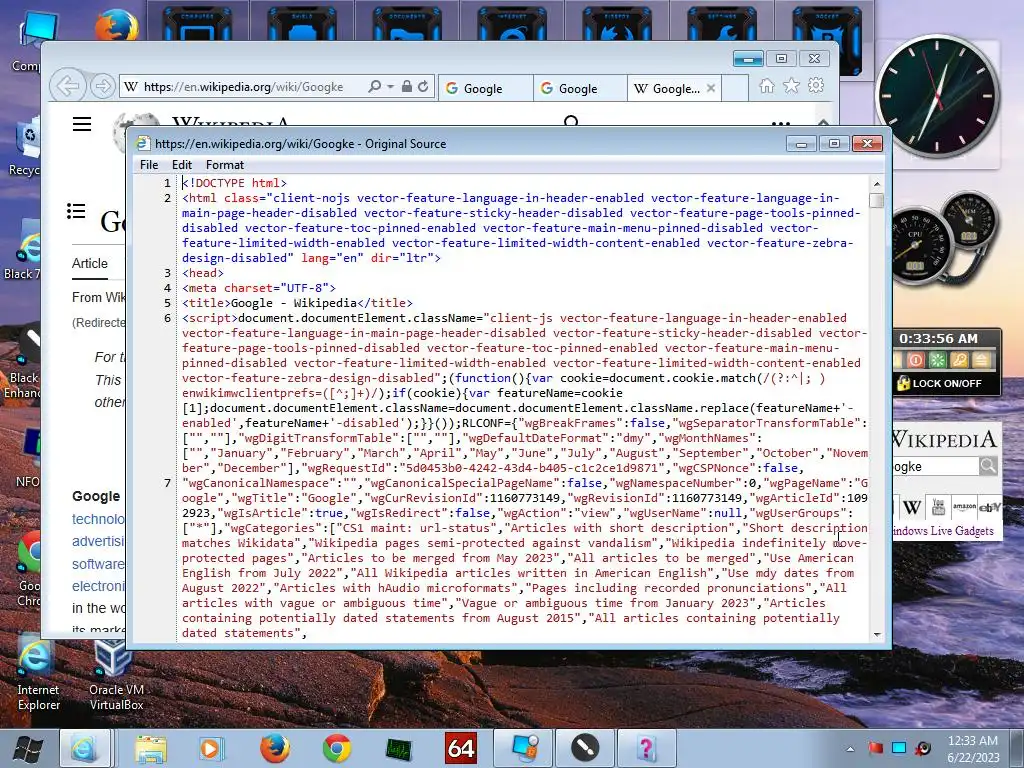Close the Wikipedia Google tab
This screenshot has height=768, width=1024.
711,88
